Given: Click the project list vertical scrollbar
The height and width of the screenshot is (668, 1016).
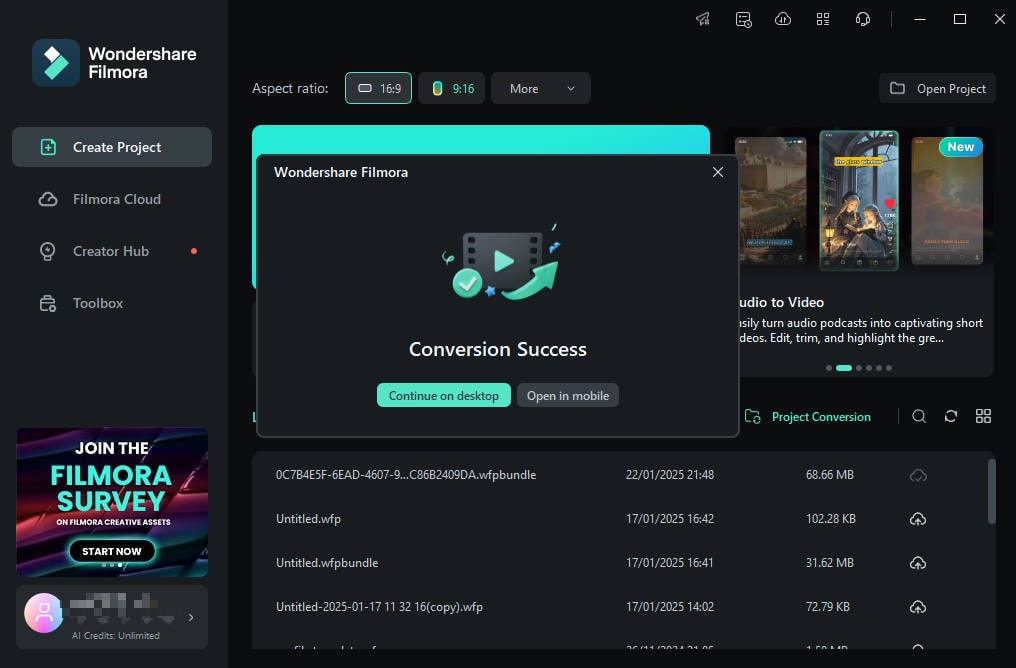Looking at the screenshot, I should (991, 490).
